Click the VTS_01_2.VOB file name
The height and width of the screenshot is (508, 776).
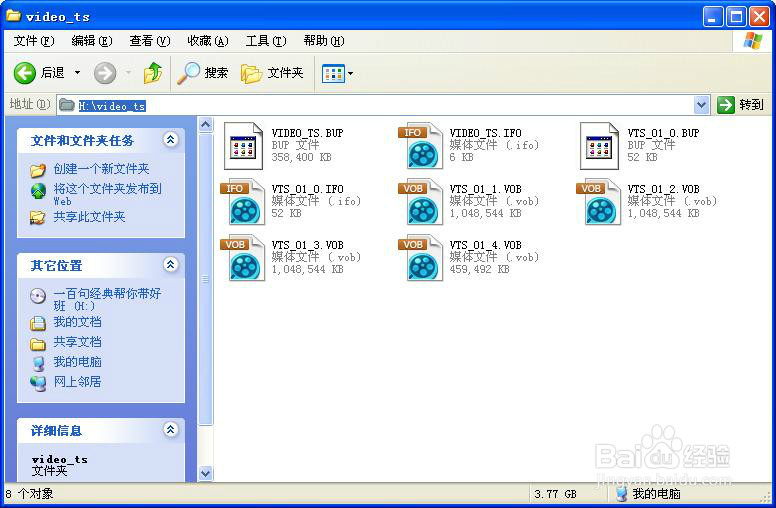(x=663, y=189)
